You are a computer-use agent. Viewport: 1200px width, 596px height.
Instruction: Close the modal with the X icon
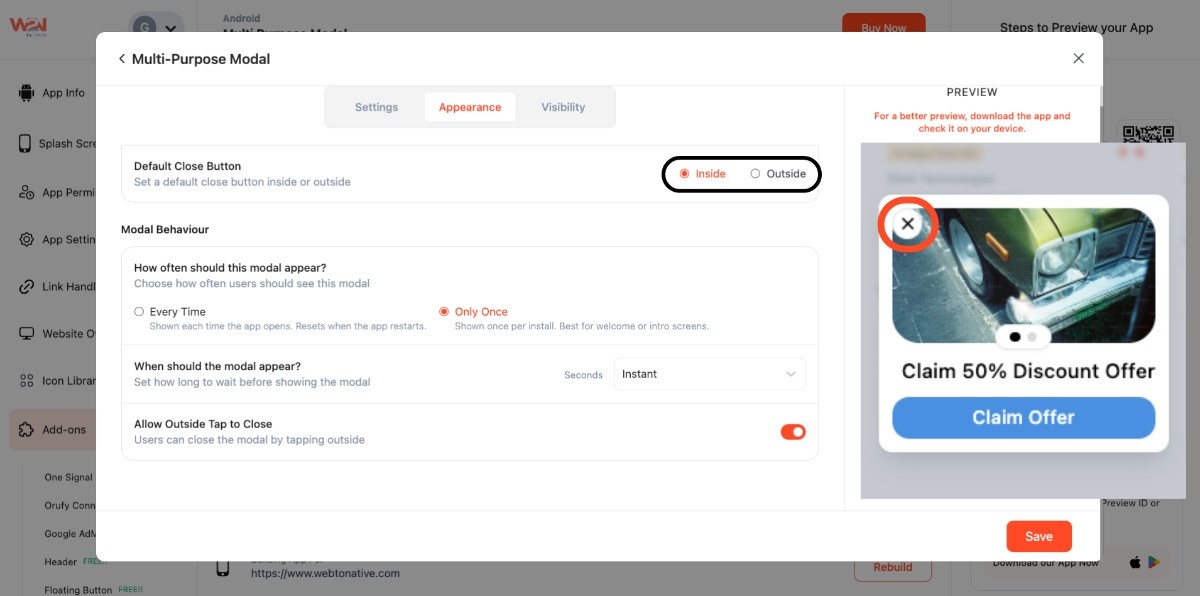tap(1078, 59)
